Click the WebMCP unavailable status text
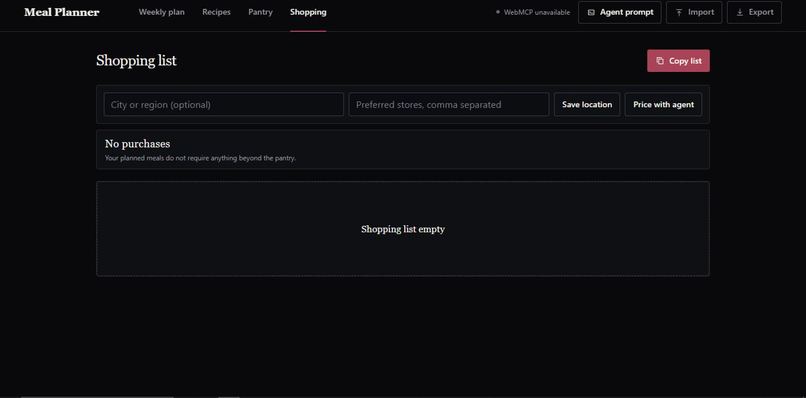The width and height of the screenshot is (806, 398). click(537, 12)
